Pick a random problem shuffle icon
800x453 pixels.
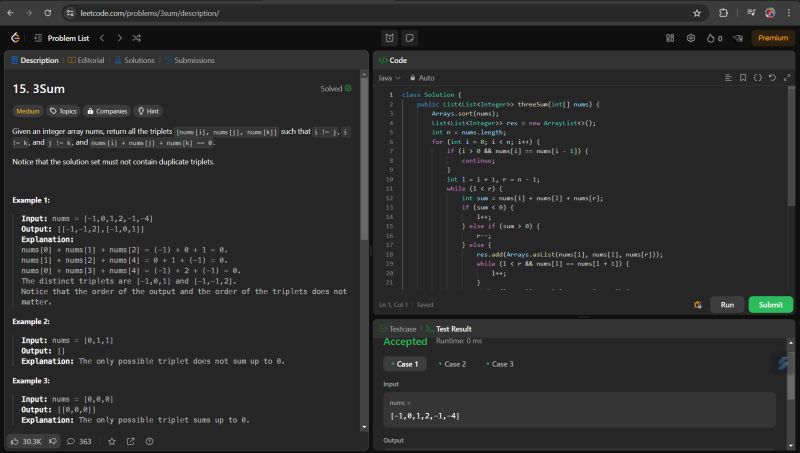(x=137, y=38)
